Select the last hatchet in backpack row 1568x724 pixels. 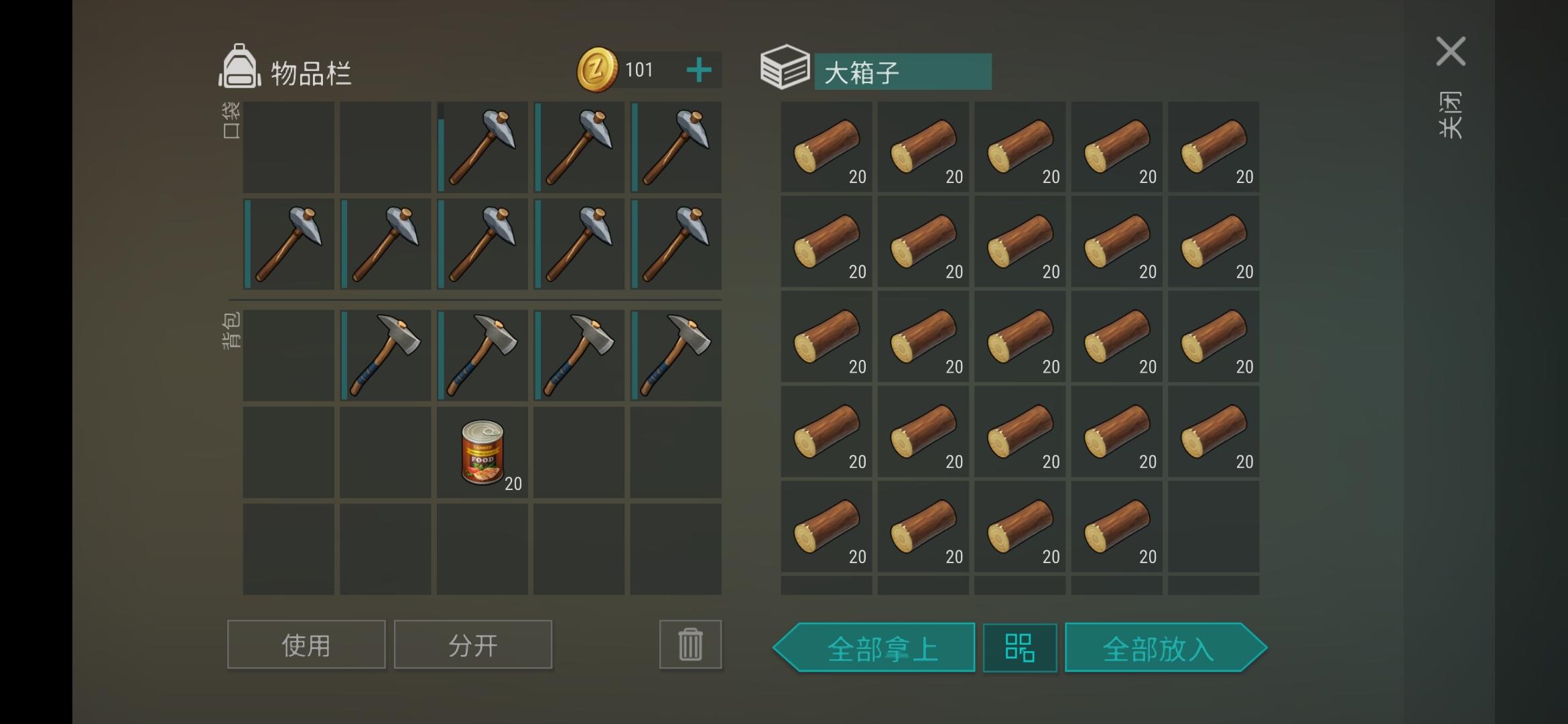pos(675,355)
